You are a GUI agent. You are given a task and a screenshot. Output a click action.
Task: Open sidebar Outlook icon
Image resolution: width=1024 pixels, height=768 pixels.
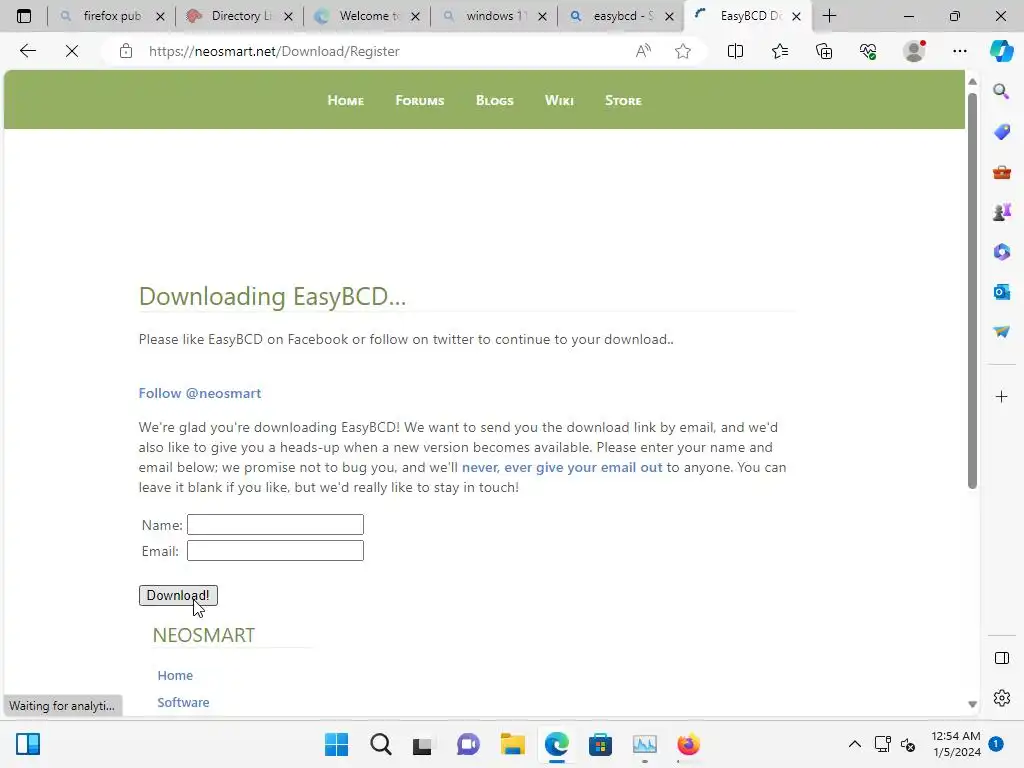1001,292
